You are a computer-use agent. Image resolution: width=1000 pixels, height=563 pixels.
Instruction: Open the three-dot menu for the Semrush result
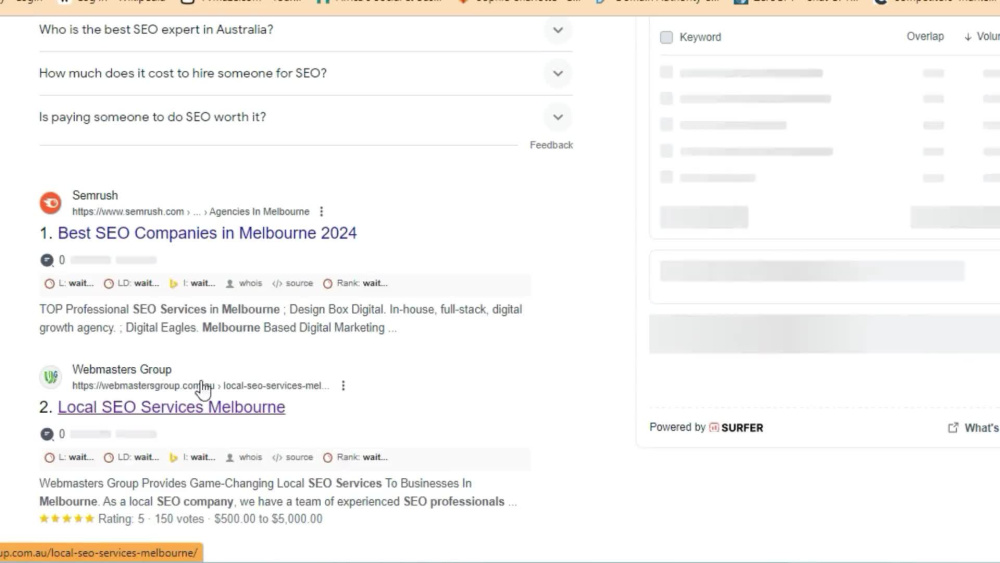click(321, 212)
